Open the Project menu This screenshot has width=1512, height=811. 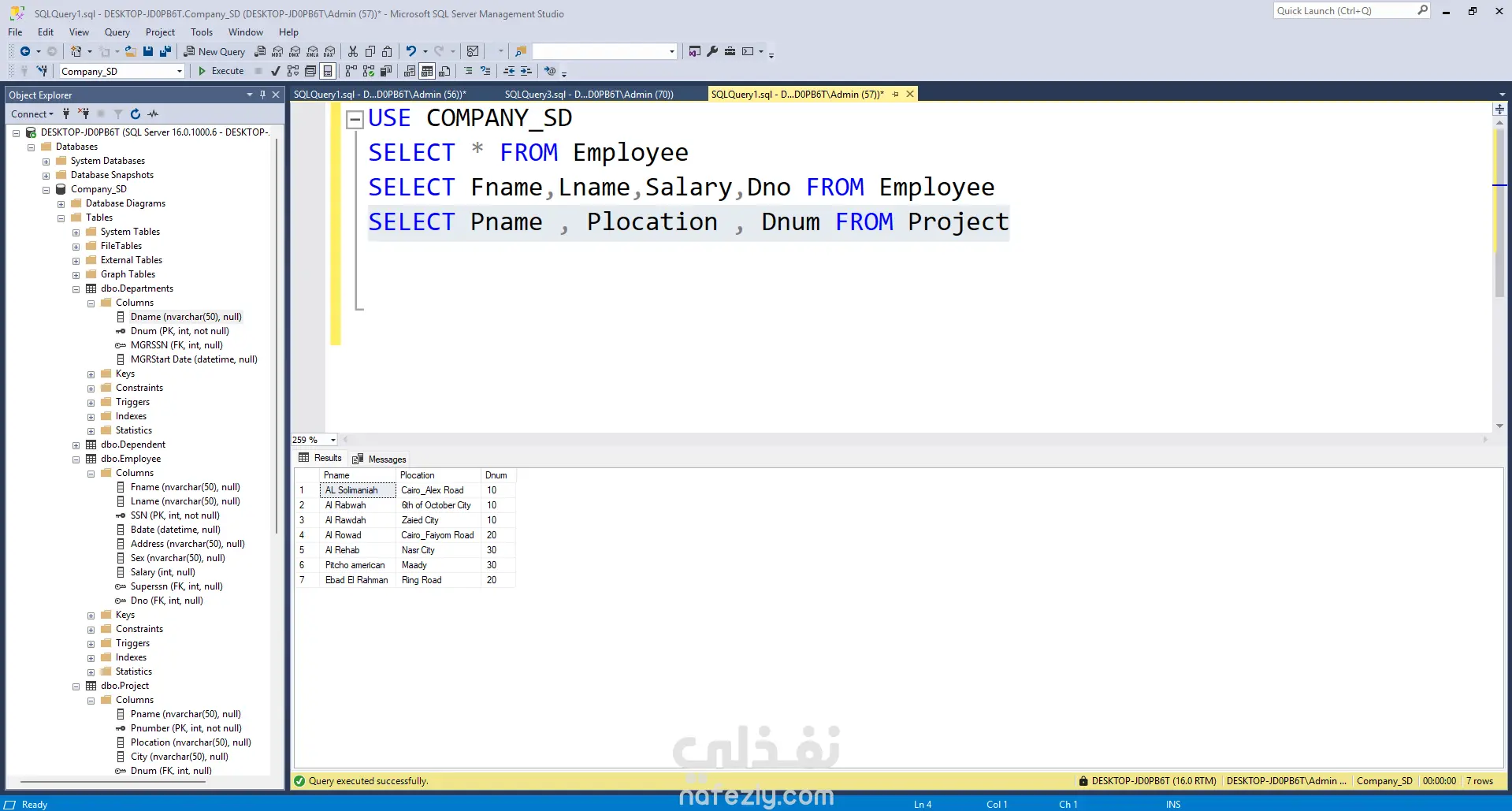point(160,32)
